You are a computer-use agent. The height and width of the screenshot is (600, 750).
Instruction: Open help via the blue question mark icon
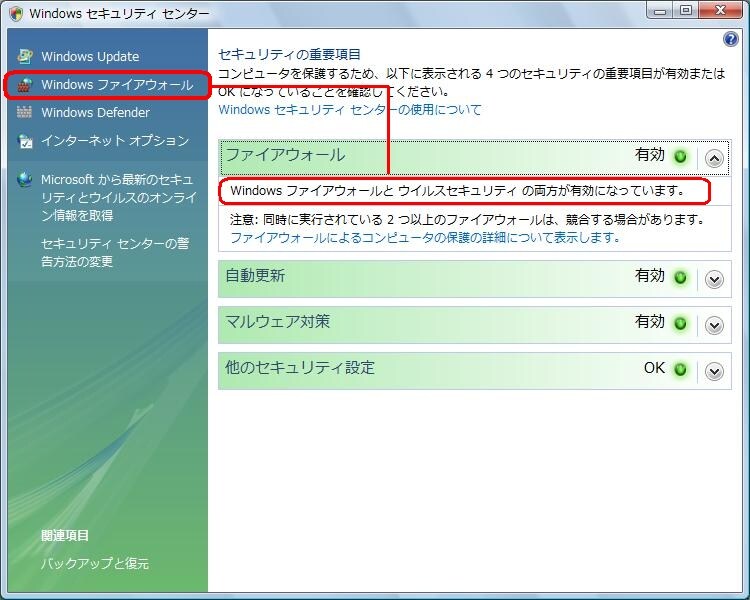click(x=730, y=39)
